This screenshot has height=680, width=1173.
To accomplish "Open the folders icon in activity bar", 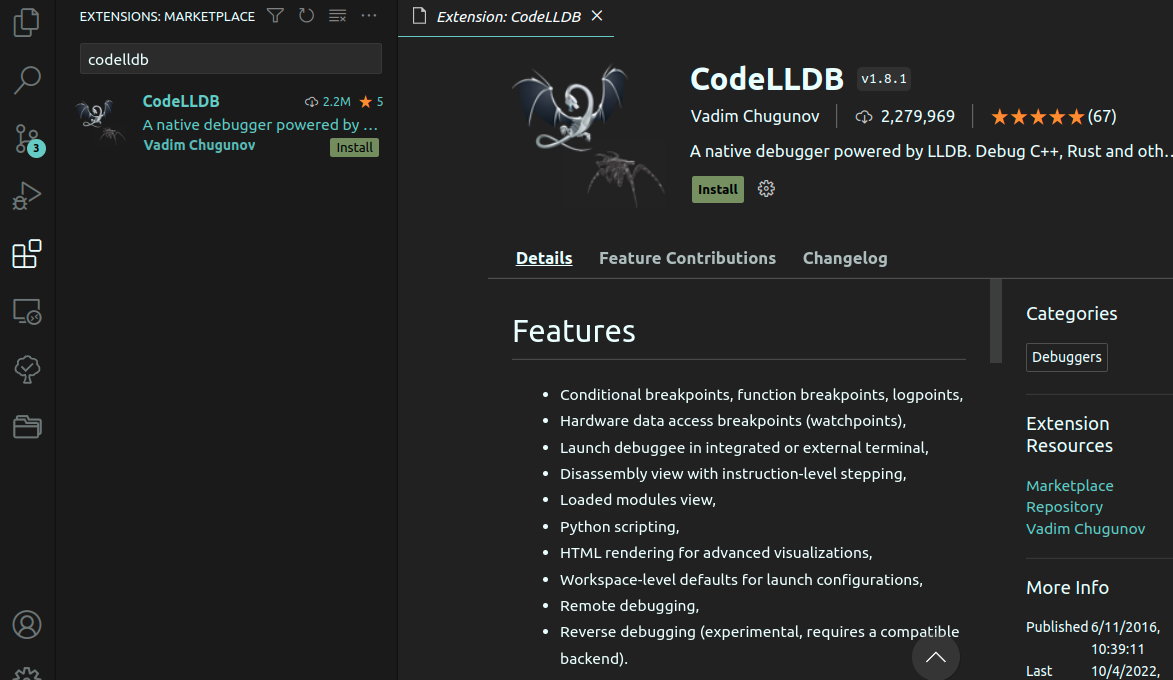I will [27, 426].
